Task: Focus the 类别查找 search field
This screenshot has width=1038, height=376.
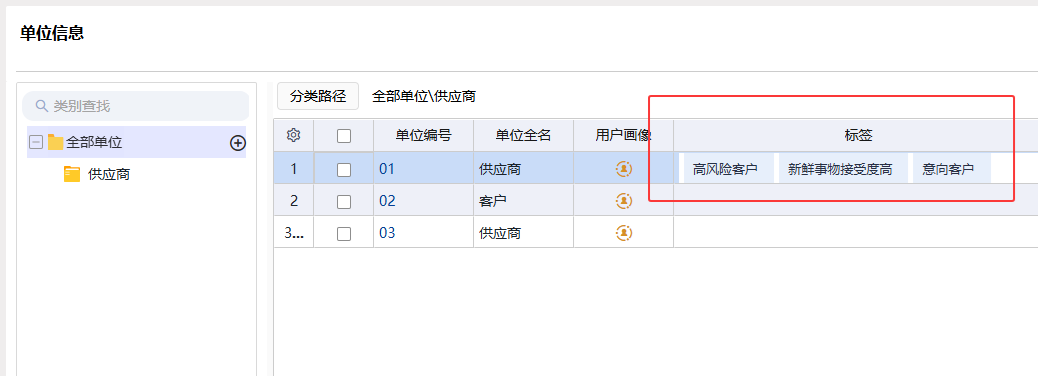Action: pyautogui.click(x=136, y=106)
